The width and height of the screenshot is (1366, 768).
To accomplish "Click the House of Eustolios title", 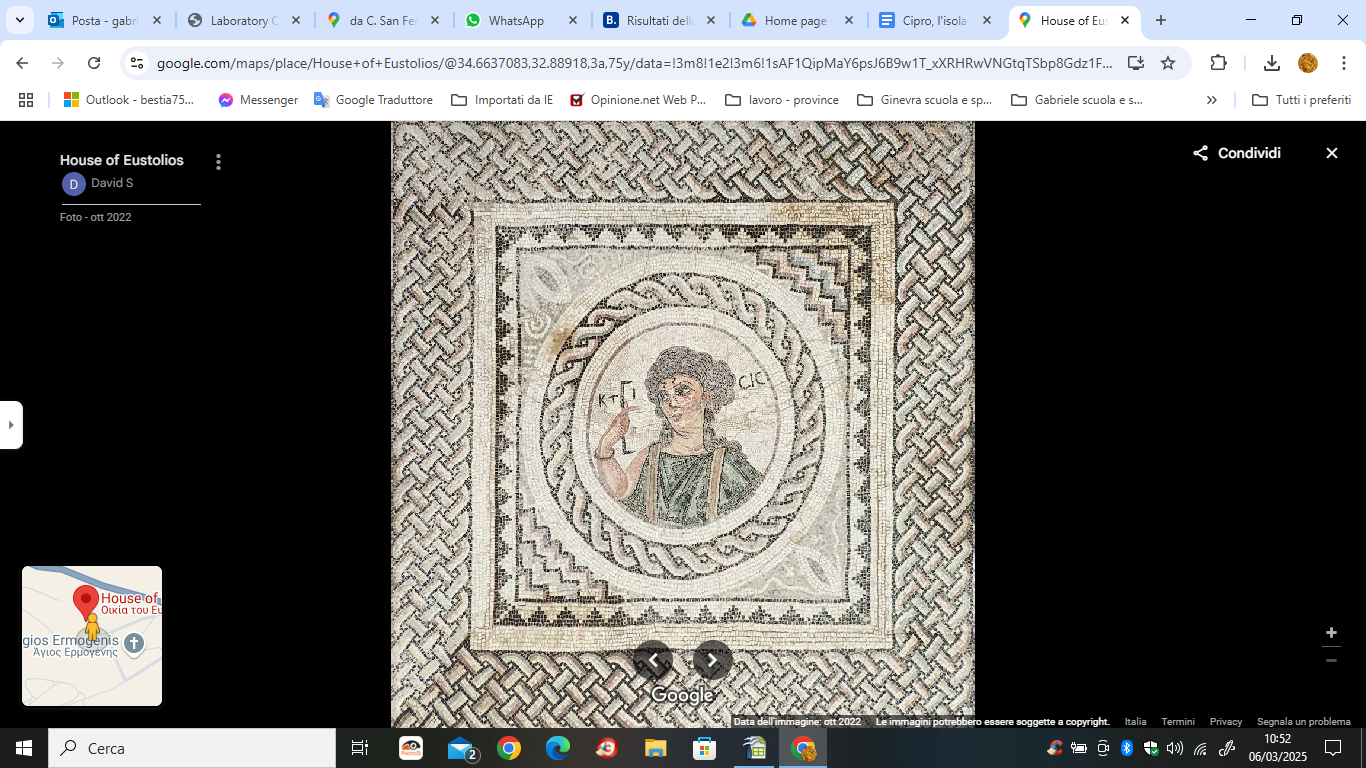I will pyautogui.click(x=122, y=160).
